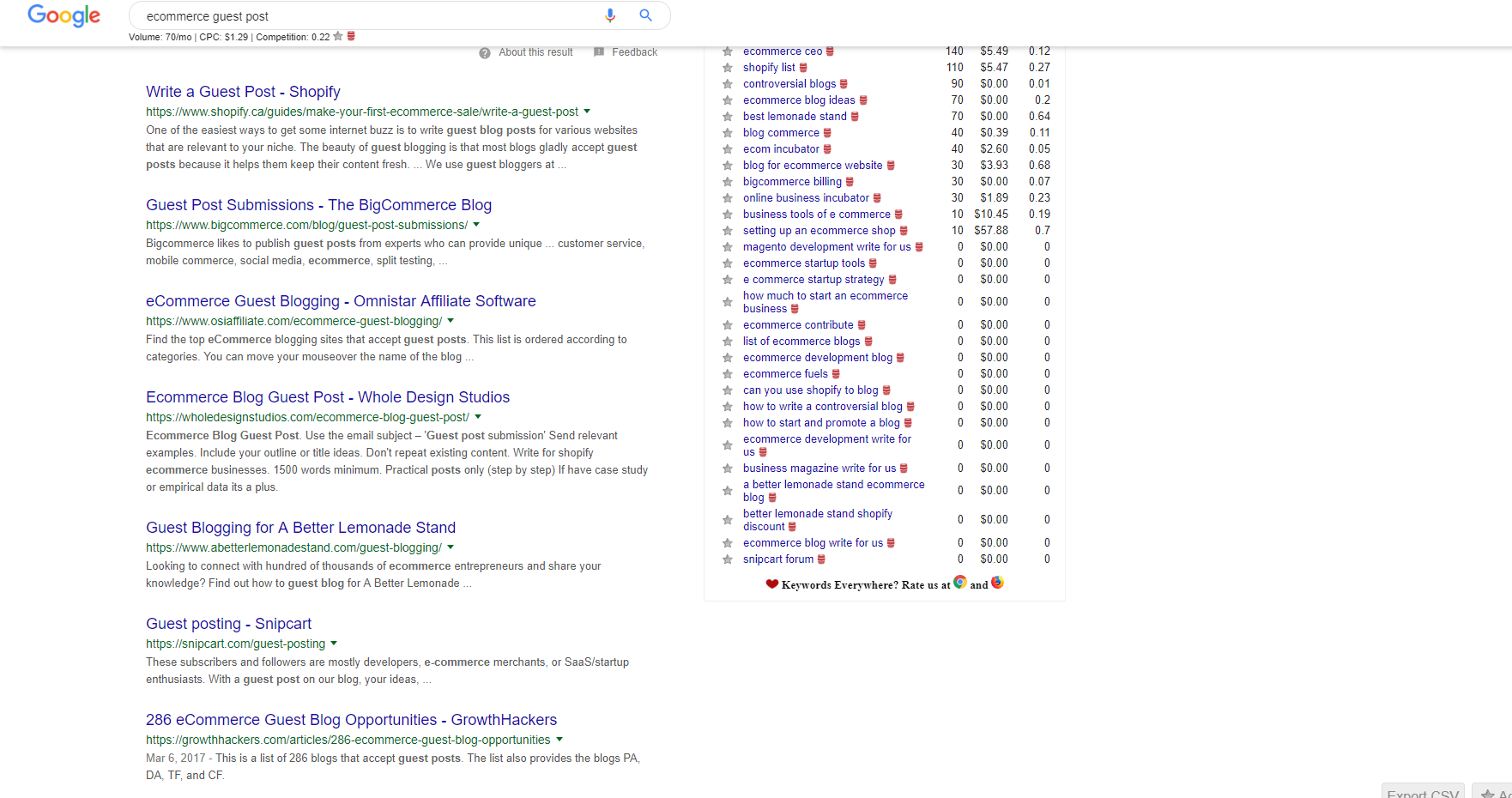Click related keyword 'can you use shopify to blog'
This screenshot has width=1512, height=798.
coord(811,390)
